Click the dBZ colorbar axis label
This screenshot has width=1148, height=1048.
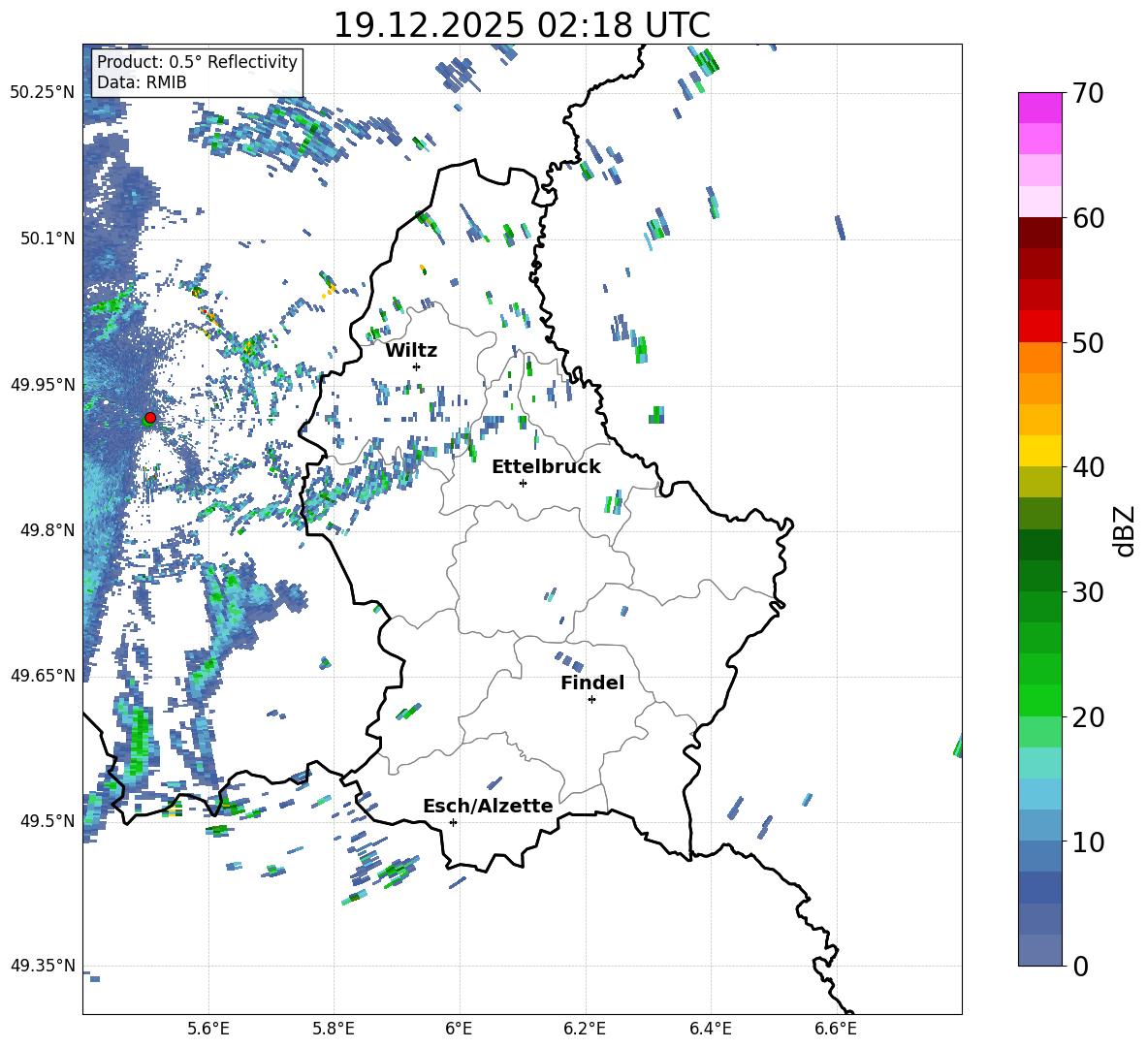click(x=1125, y=530)
